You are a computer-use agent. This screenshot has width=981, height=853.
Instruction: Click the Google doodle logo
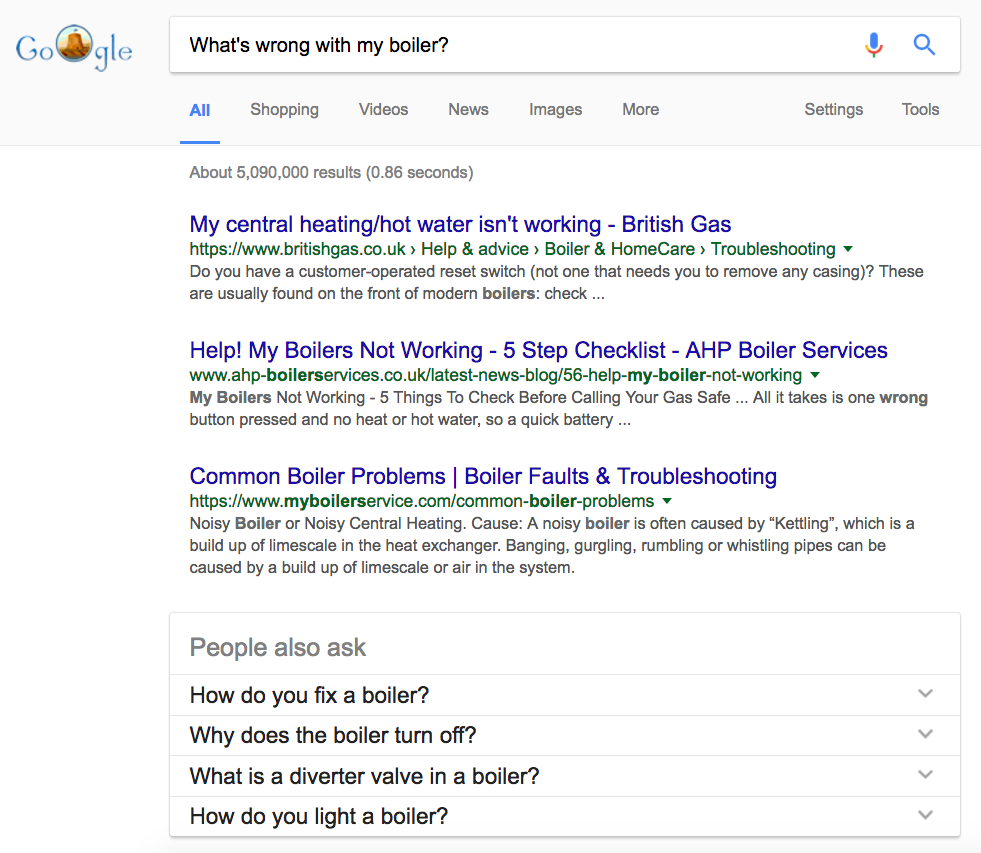point(74,46)
